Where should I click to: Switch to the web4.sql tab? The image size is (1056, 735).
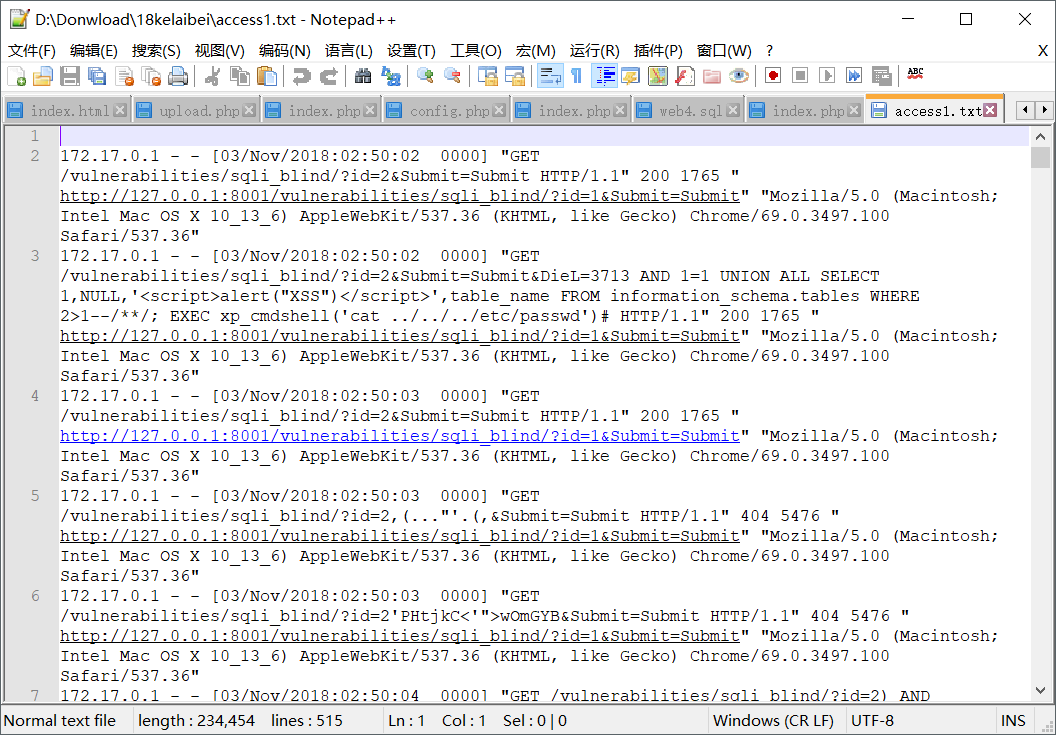(x=690, y=111)
